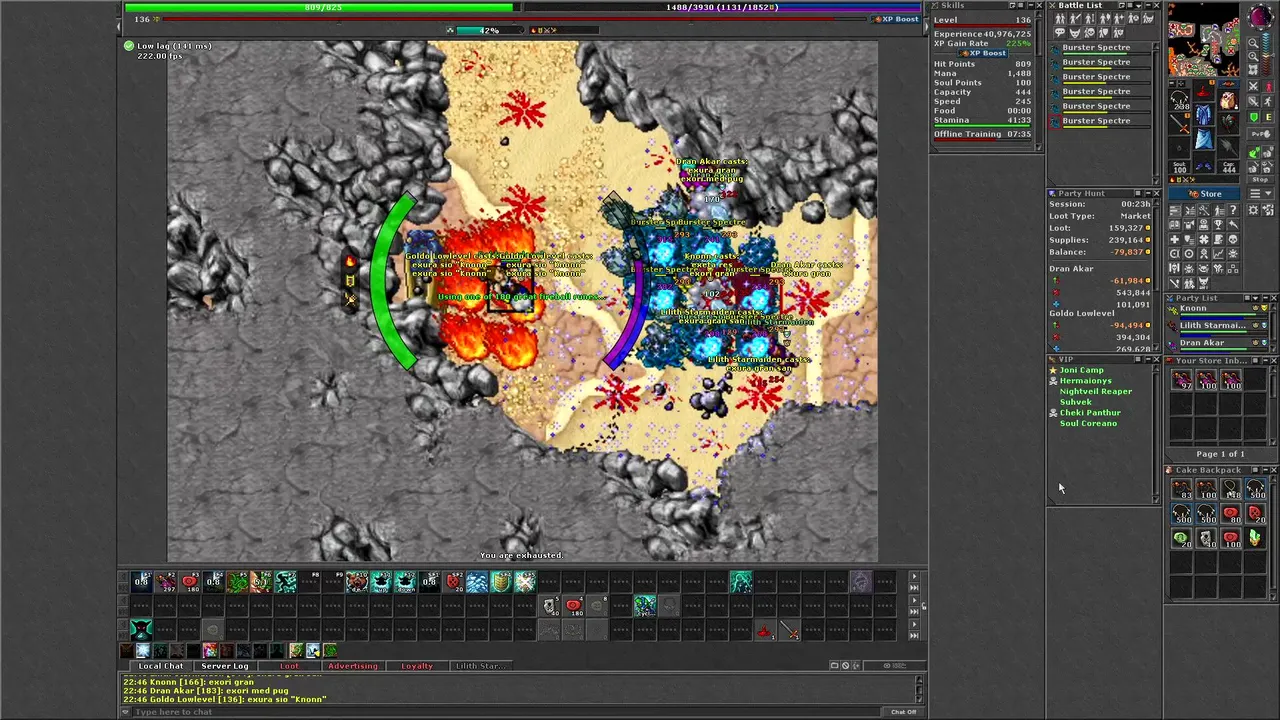This screenshot has width=1280, height=720.
Task: Click Joni Camp in the VIP list
Action: tap(1081, 370)
